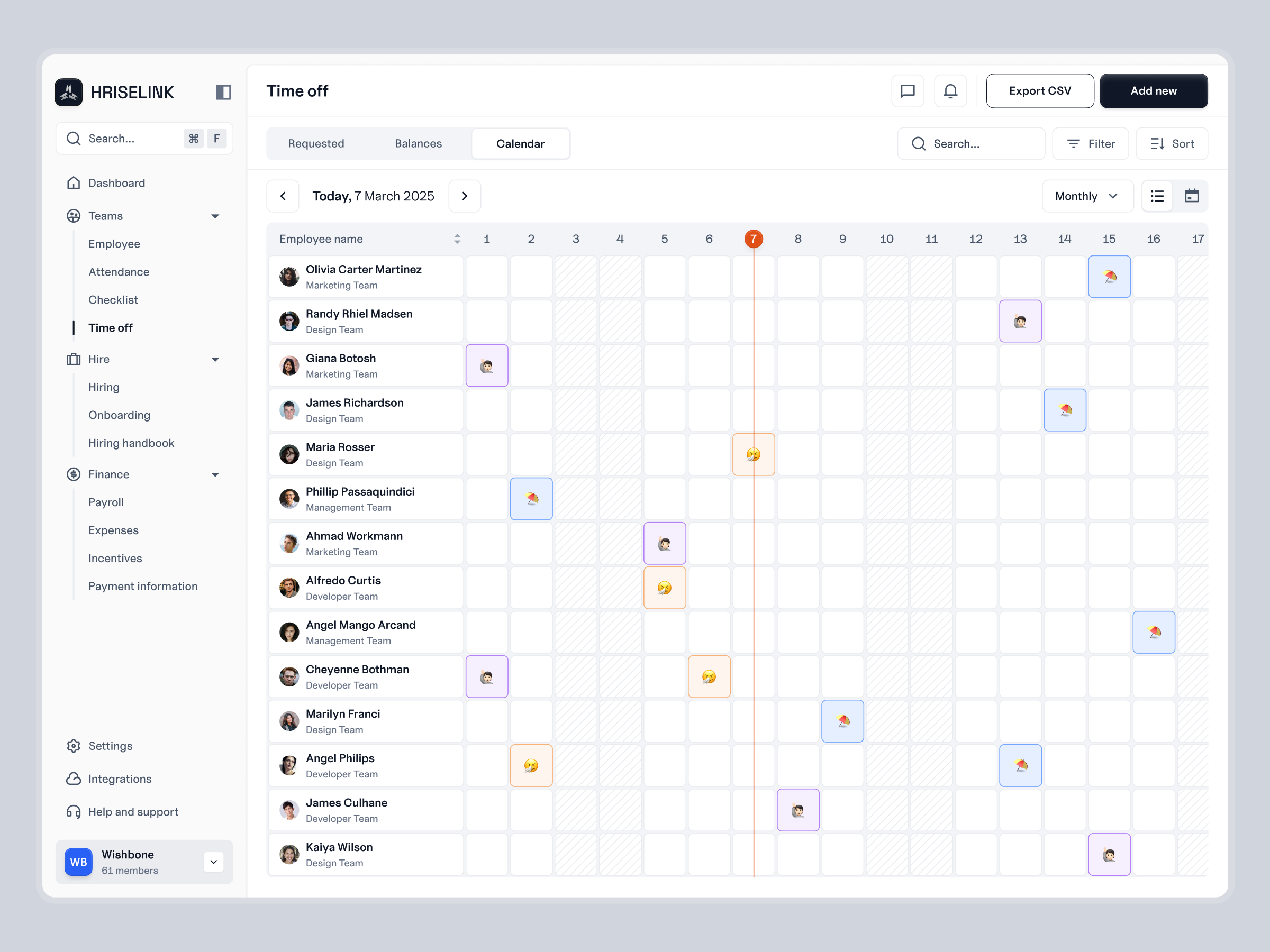Collapse the Finance section
1270x952 pixels.
point(215,475)
